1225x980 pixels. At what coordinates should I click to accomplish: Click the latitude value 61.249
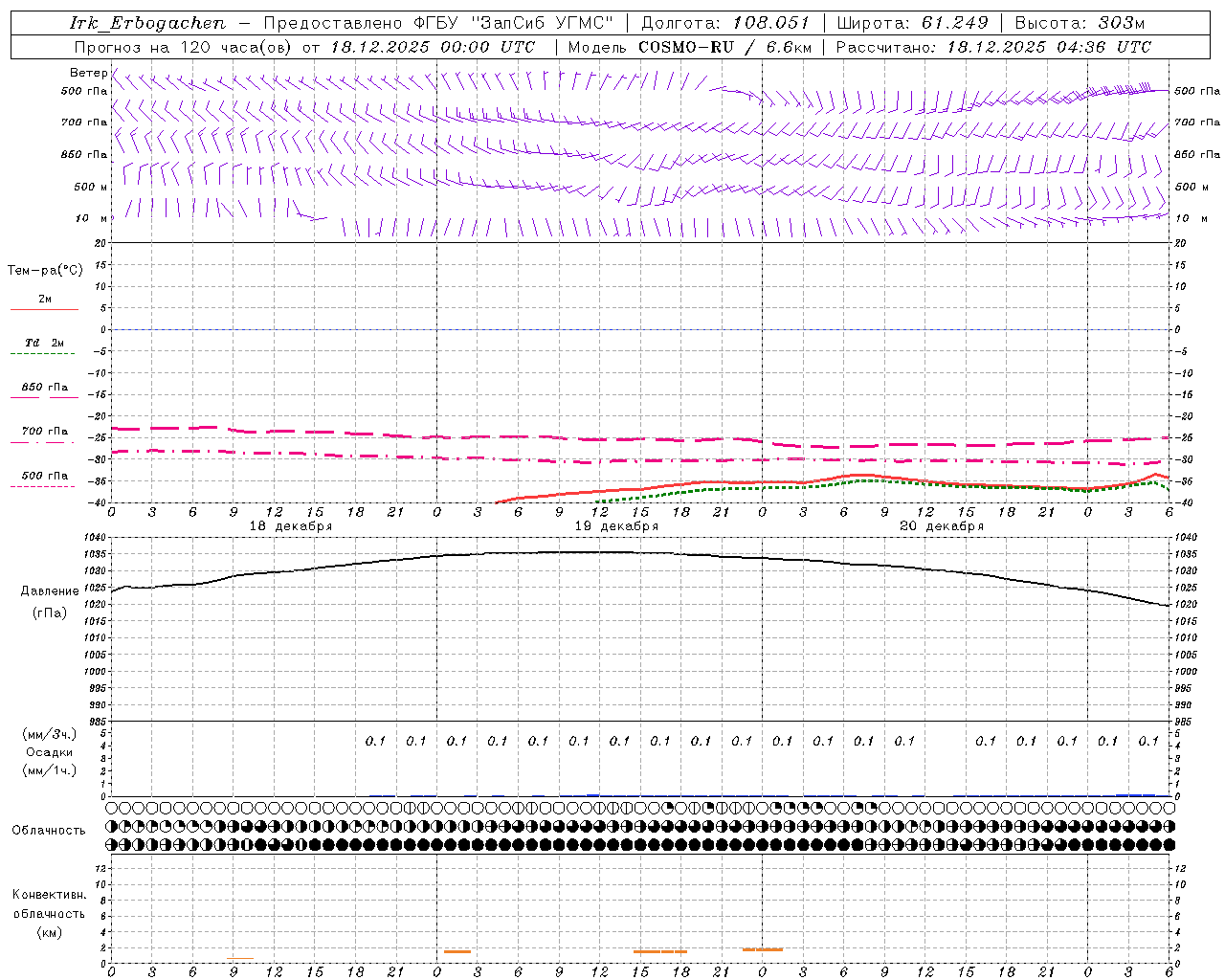(954, 23)
